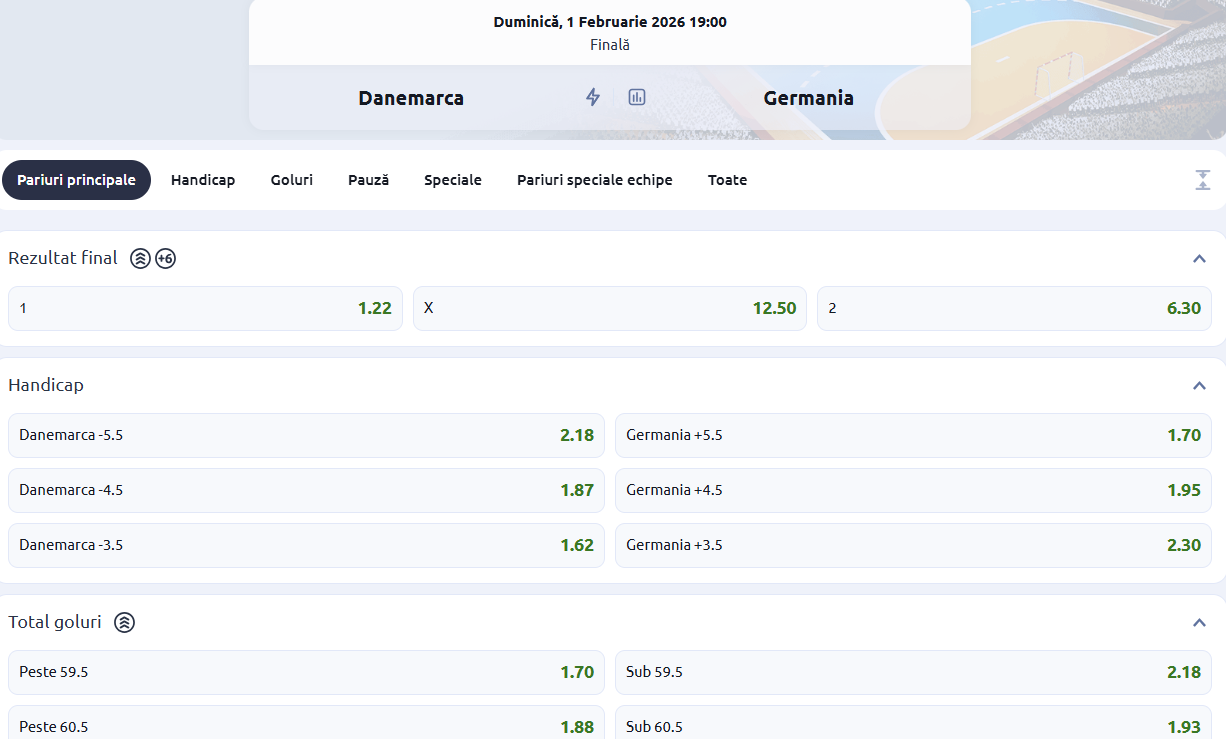This screenshot has width=1226, height=739.
Task: Click the Danemarca team name
Action: (x=411, y=98)
